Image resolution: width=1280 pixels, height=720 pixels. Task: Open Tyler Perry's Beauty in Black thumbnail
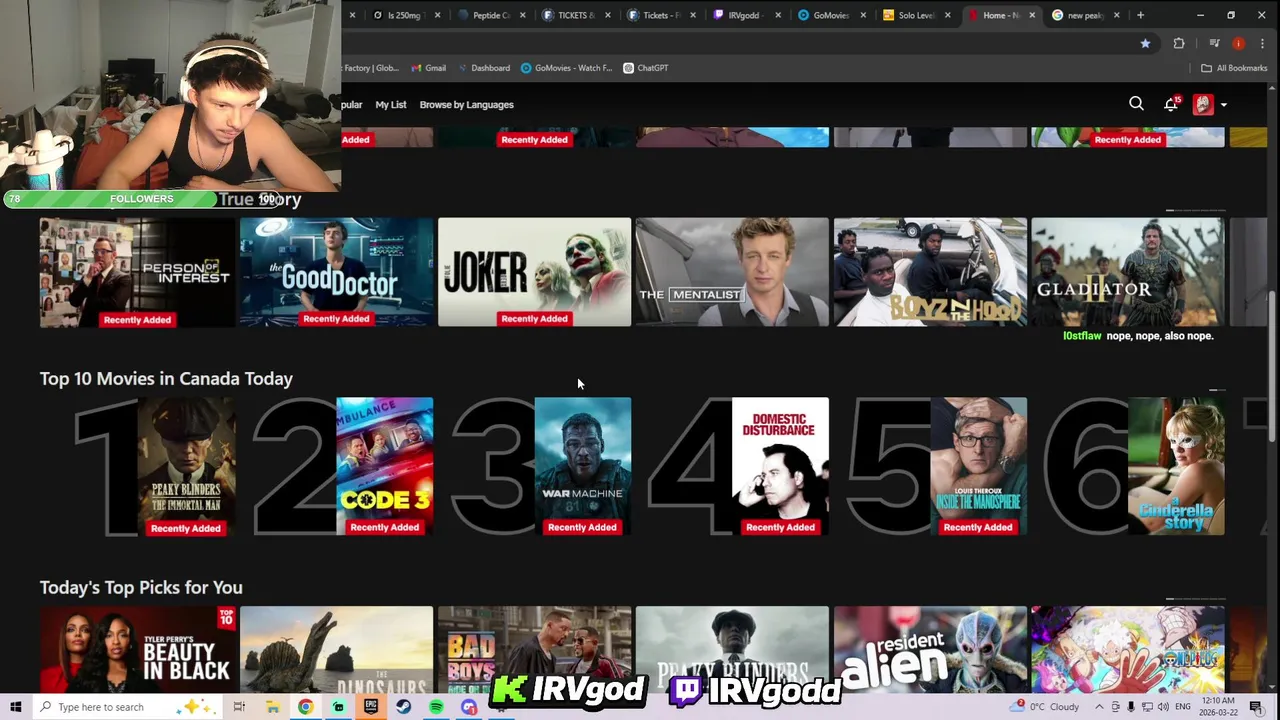pyautogui.click(x=137, y=648)
